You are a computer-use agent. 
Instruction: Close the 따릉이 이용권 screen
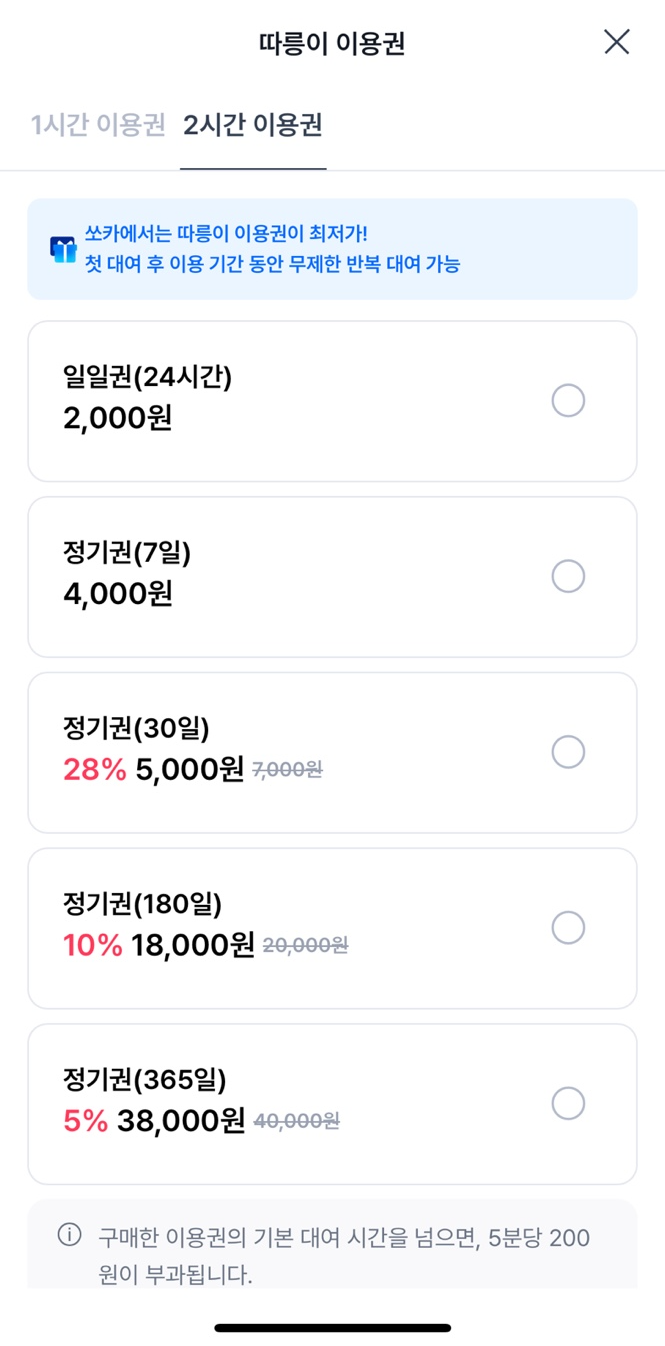(616, 42)
